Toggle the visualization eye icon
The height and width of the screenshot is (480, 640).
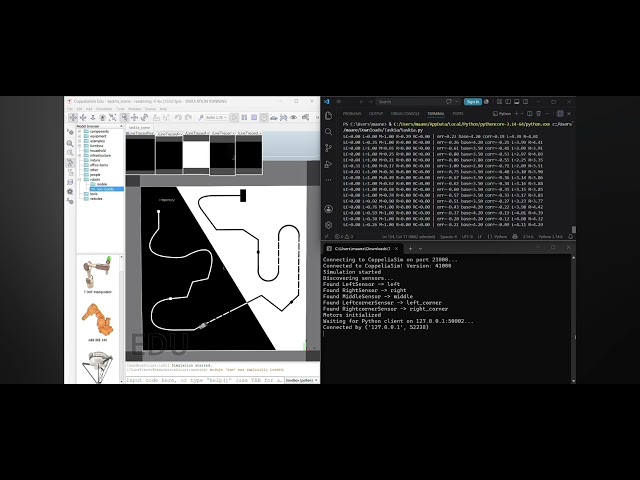tap(293, 118)
